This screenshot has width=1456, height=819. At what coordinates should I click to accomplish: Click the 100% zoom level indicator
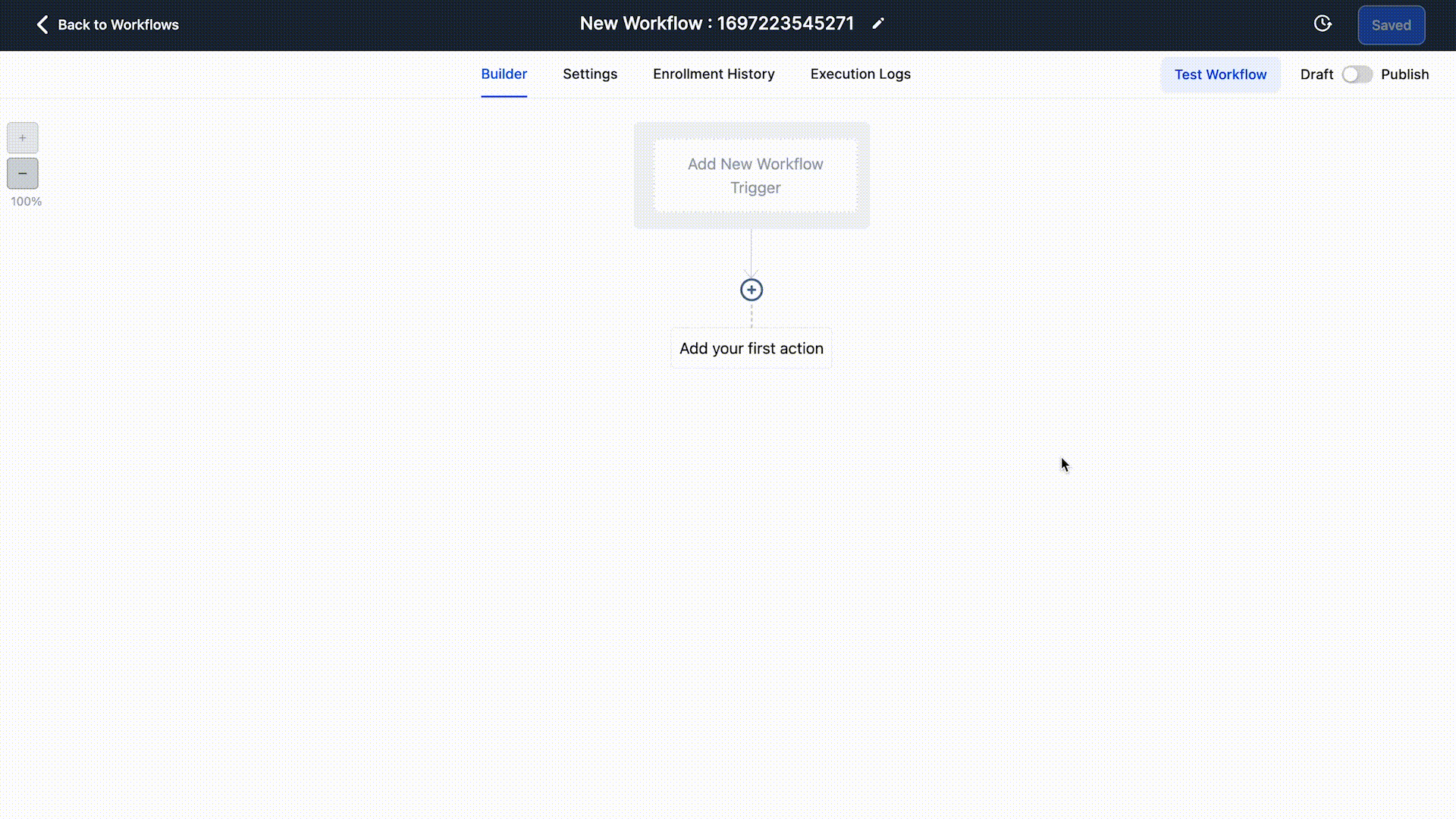click(x=26, y=202)
